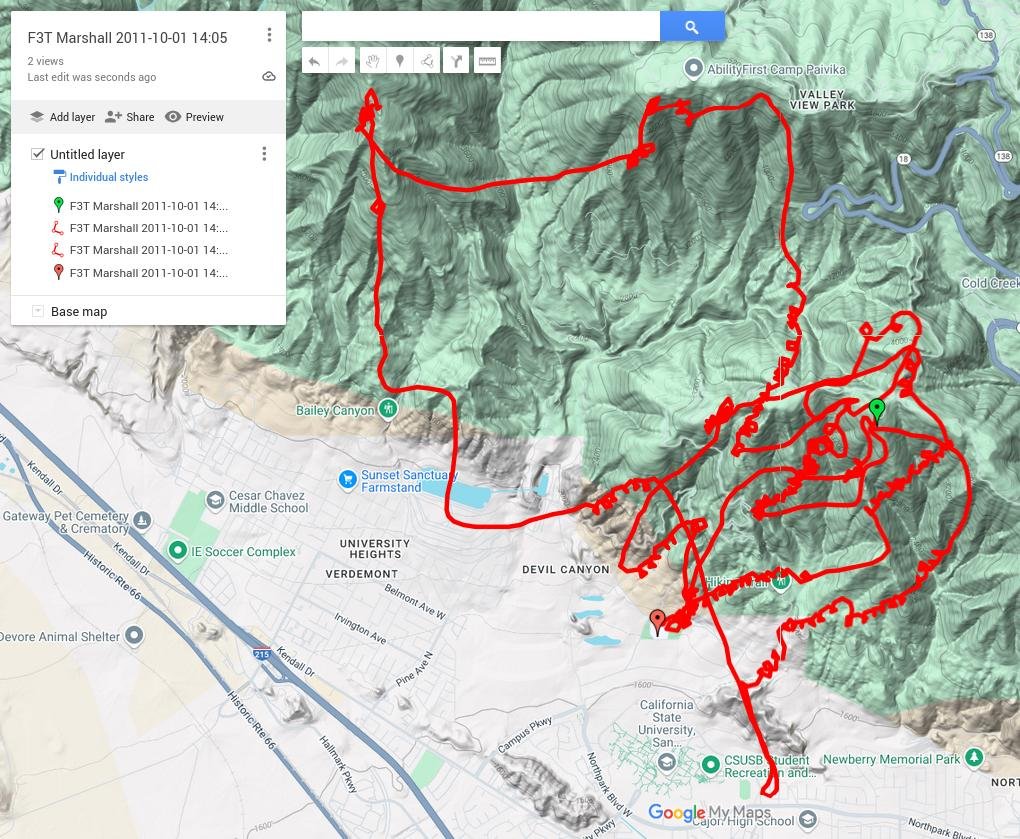
Task: Expand the Base map section
Action: (x=38, y=312)
